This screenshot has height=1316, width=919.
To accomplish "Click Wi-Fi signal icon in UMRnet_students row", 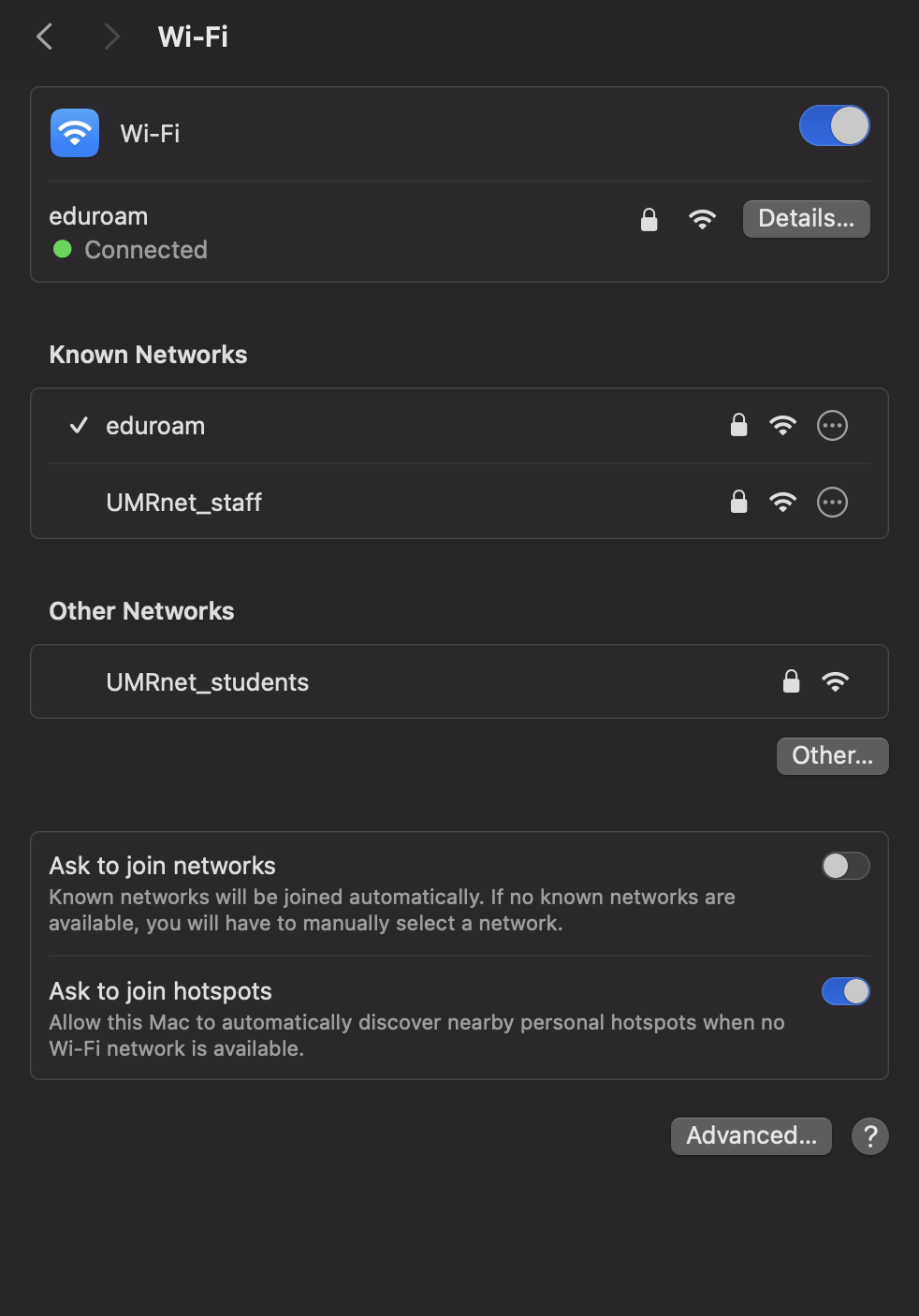I will (x=835, y=682).
